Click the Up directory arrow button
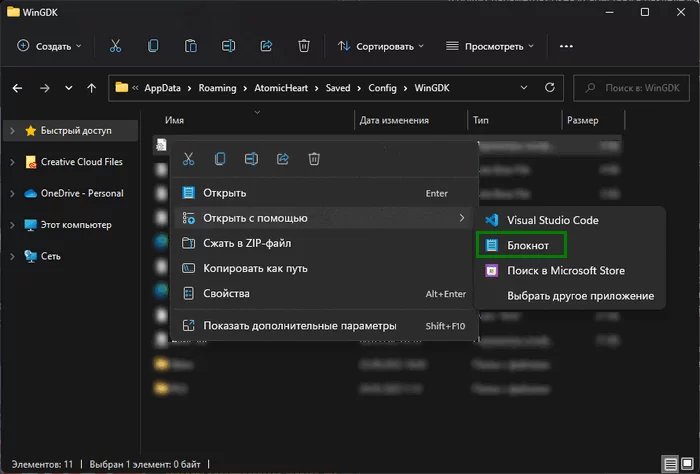 tap(92, 88)
